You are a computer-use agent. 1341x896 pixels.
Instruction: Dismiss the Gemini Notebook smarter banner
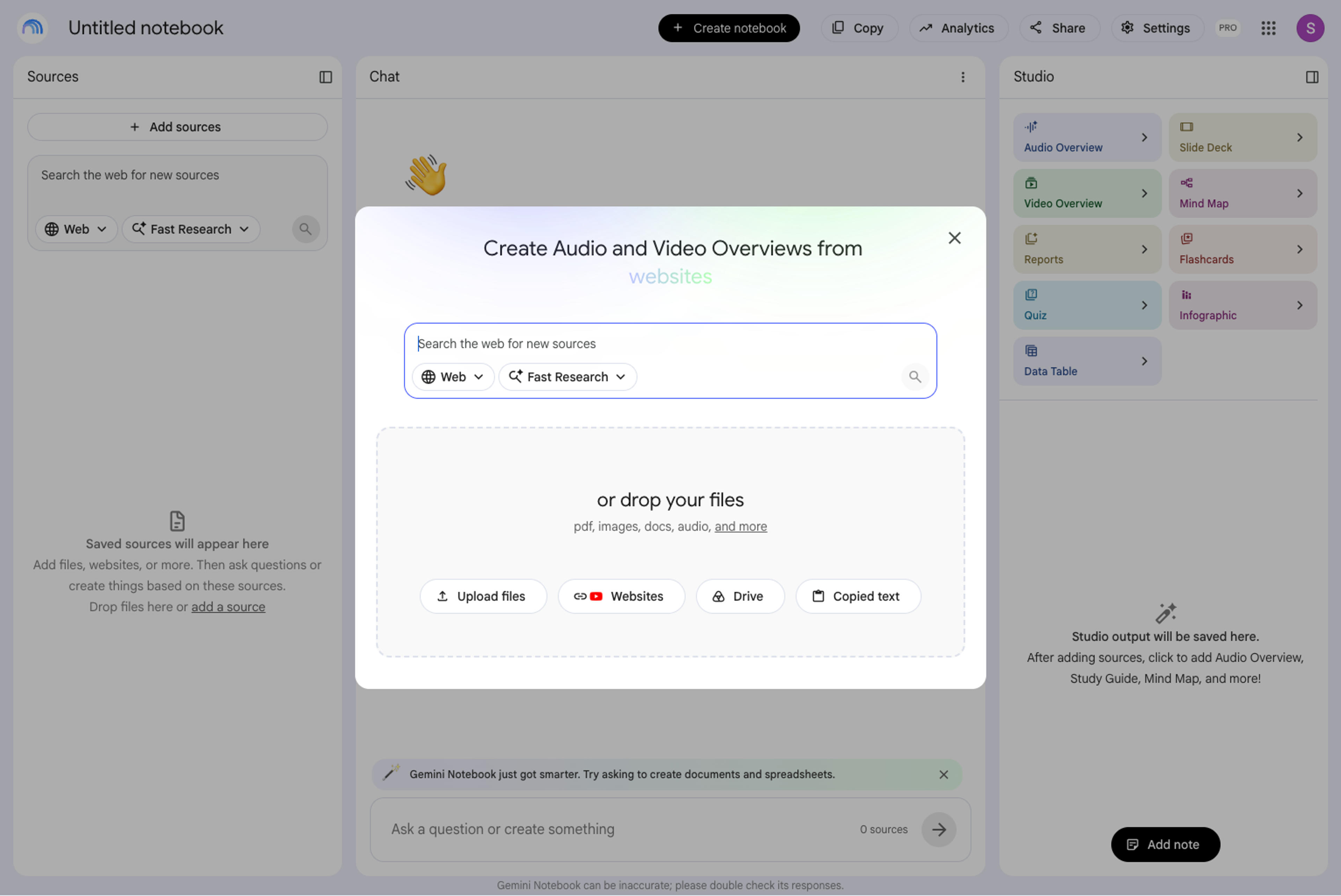point(943,775)
